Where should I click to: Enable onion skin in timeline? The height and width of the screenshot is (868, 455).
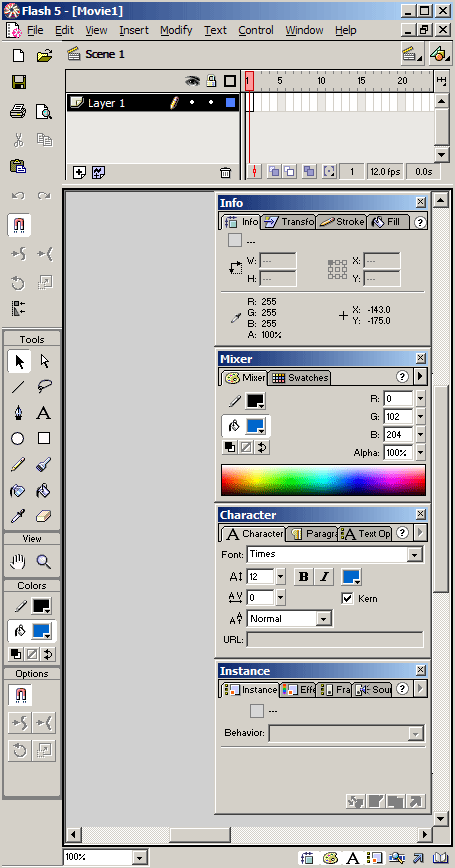click(274, 172)
